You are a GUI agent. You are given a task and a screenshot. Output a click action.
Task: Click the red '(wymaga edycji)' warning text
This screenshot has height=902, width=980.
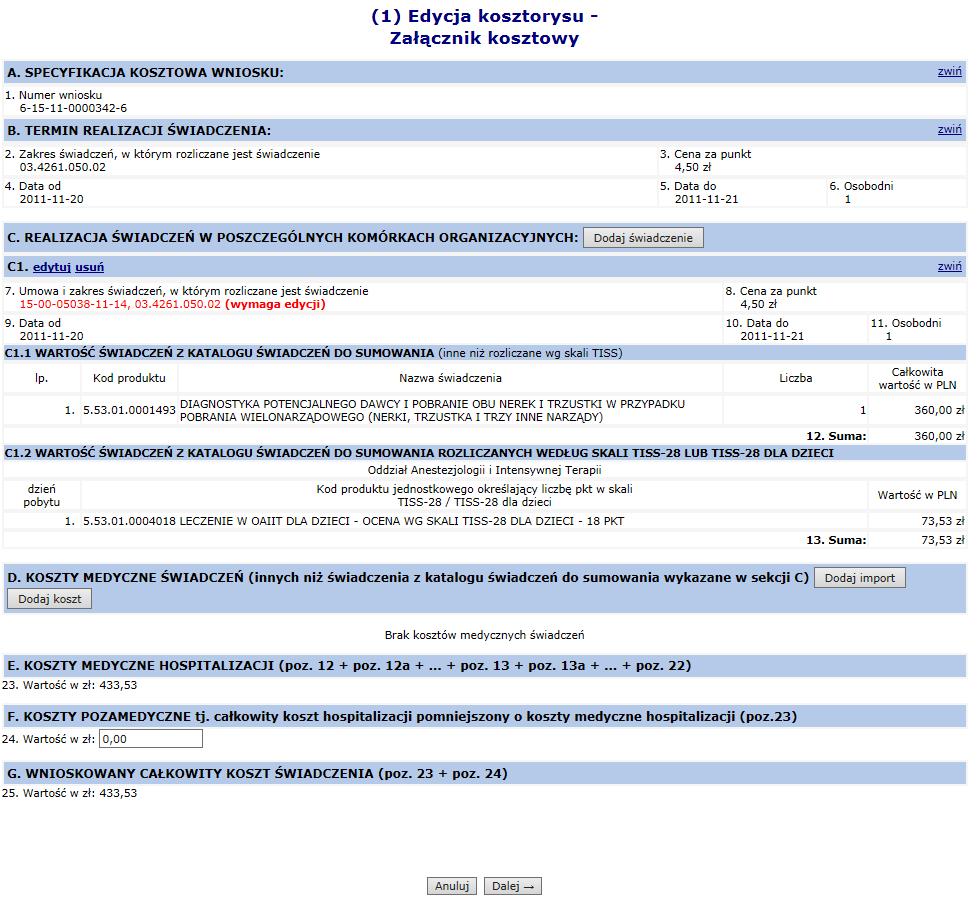tap(275, 304)
